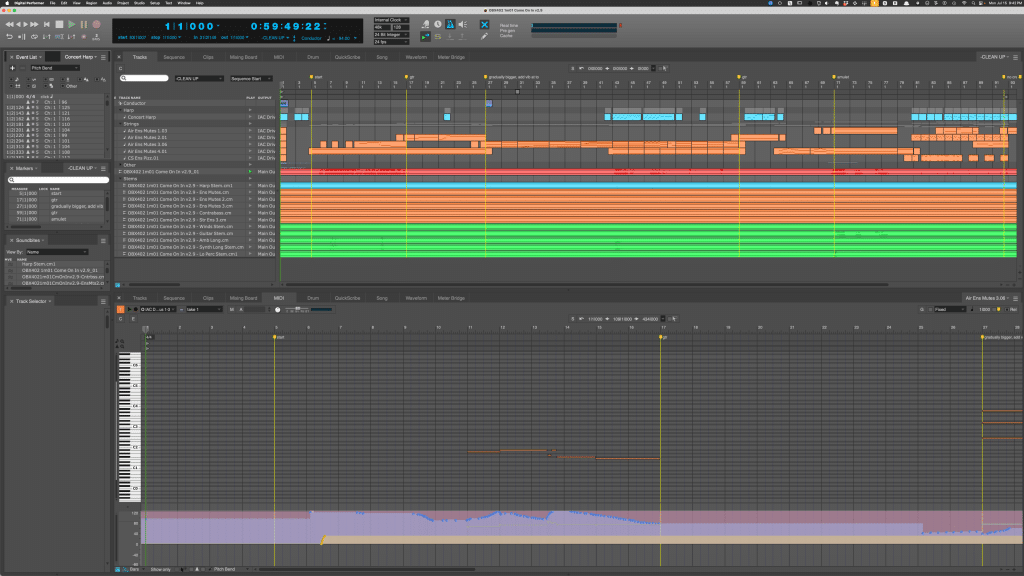Toggle play-enable for Concert Harp track
Viewport: 1024px width, 576px height.
[251, 117]
